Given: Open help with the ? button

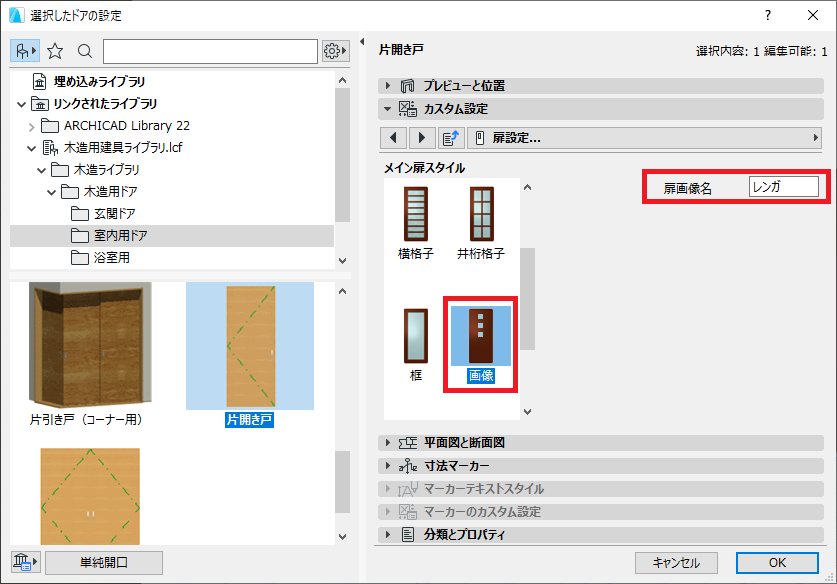Looking at the screenshot, I should pos(768,15).
